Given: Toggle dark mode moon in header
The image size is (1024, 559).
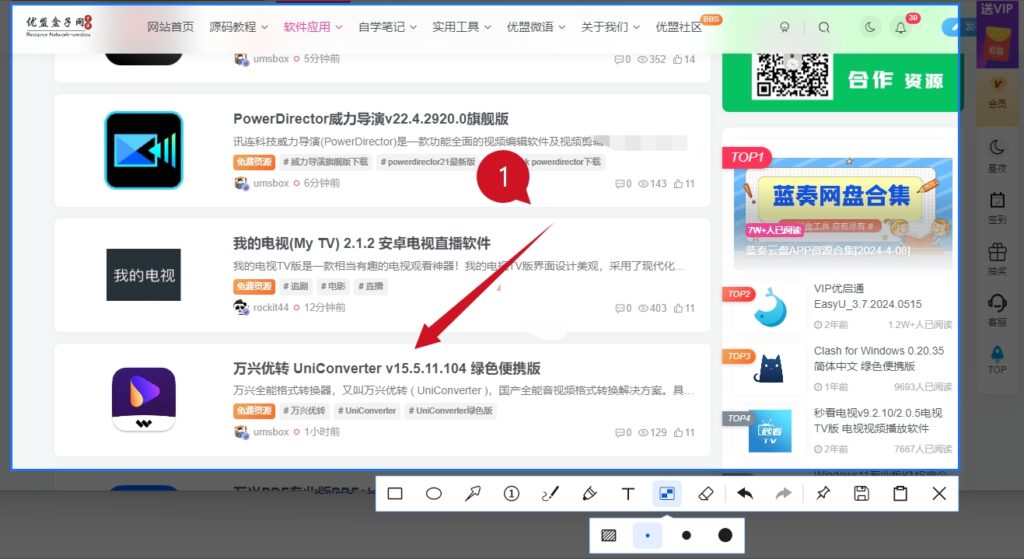Looking at the screenshot, I should [x=870, y=27].
